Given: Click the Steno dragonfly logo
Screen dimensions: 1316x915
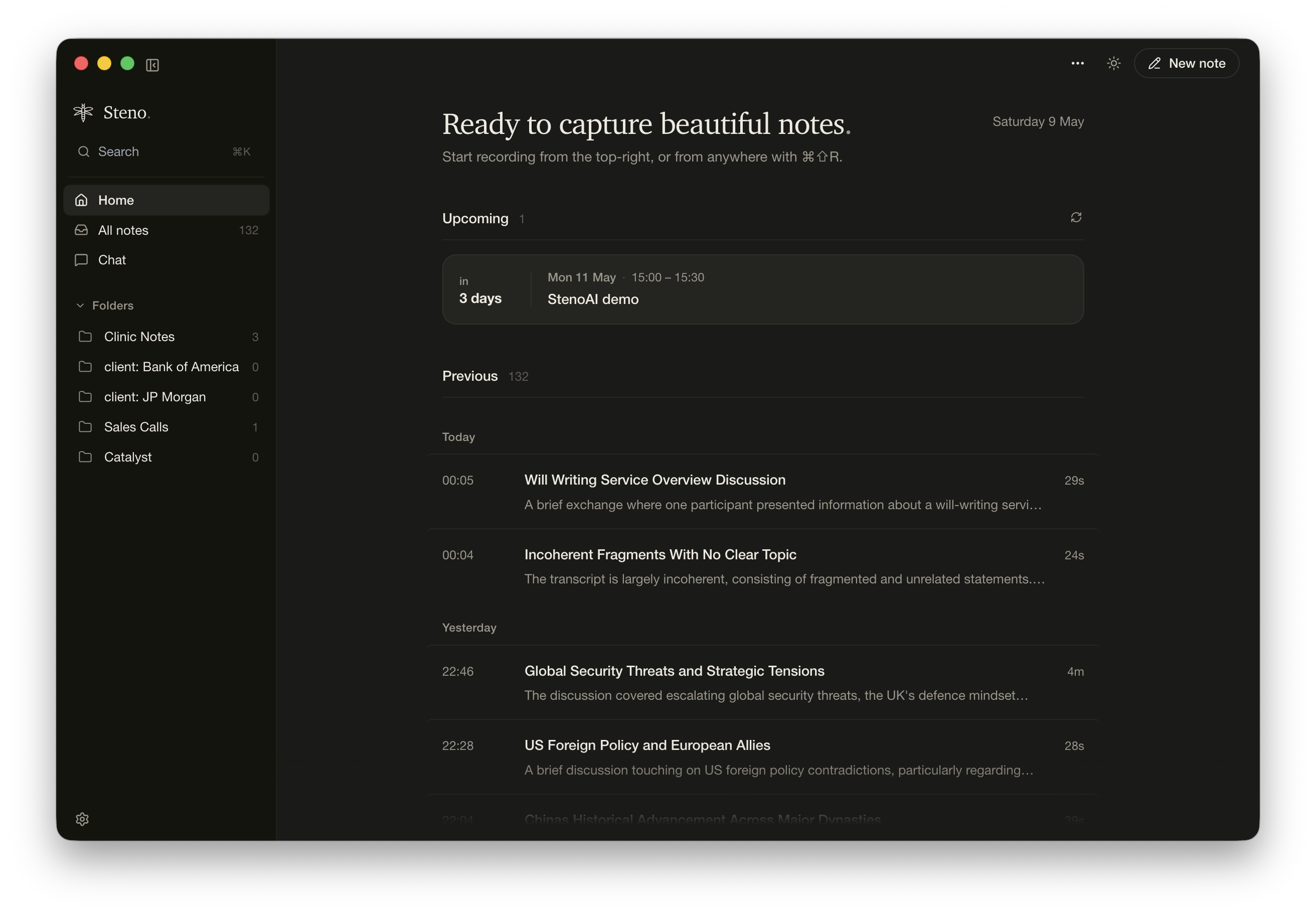Looking at the screenshot, I should [83, 112].
